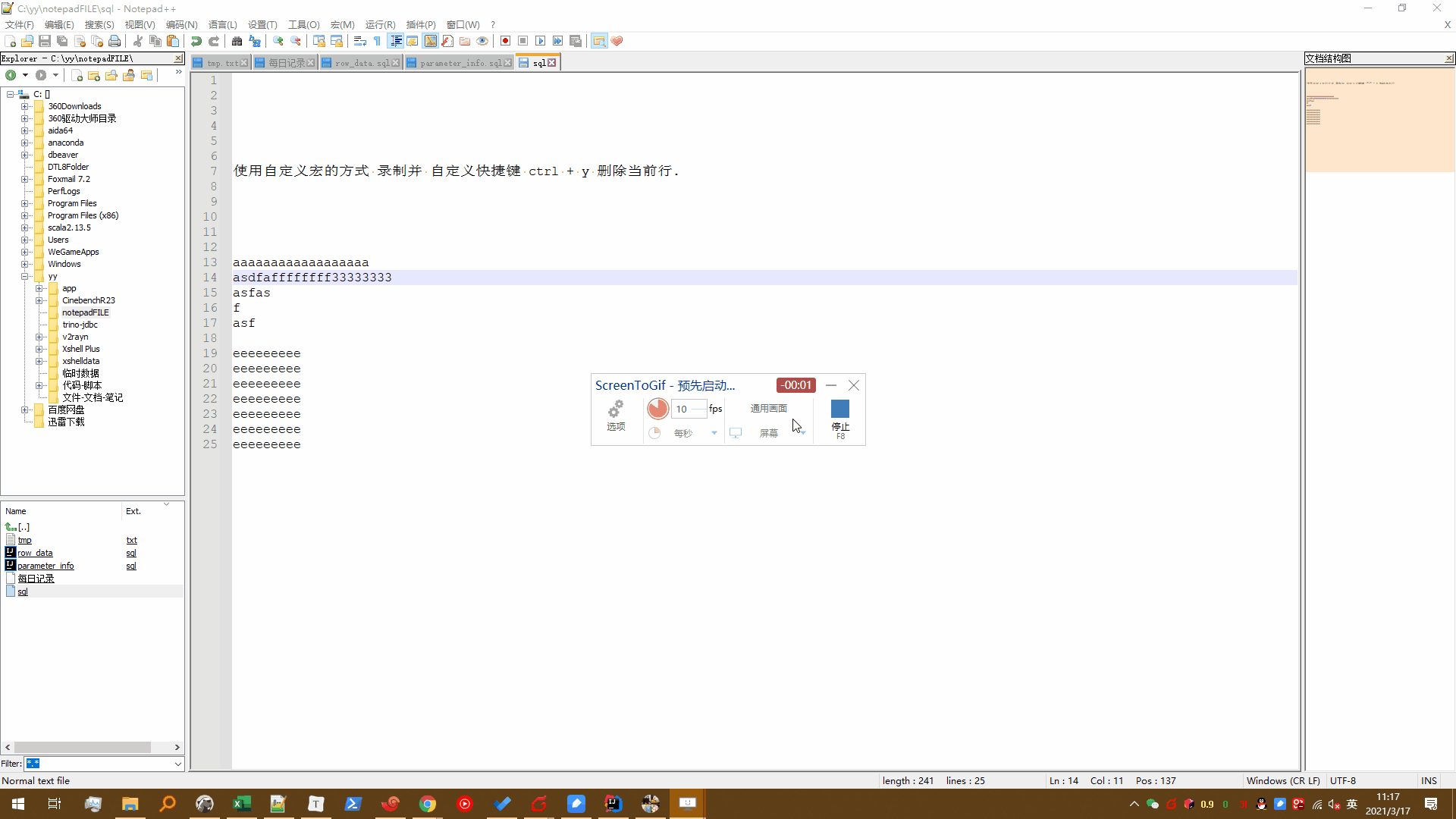This screenshot has width=1456, height=819.
Task: Open the 屏幕 capture area dropdown
Action: click(x=802, y=433)
